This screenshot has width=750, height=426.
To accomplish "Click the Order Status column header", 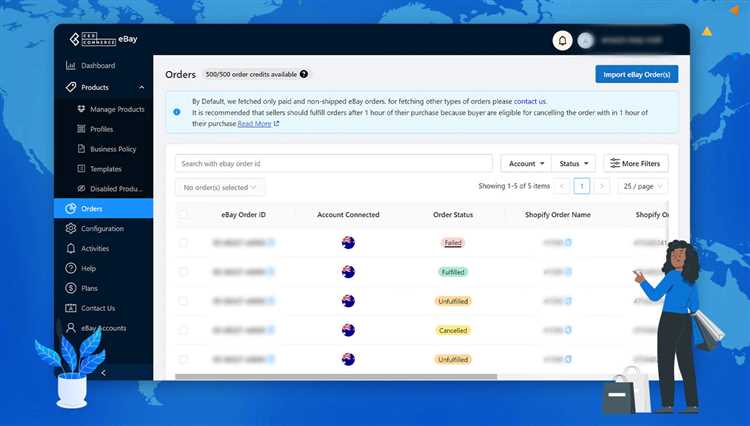I will tap(453, 215).
